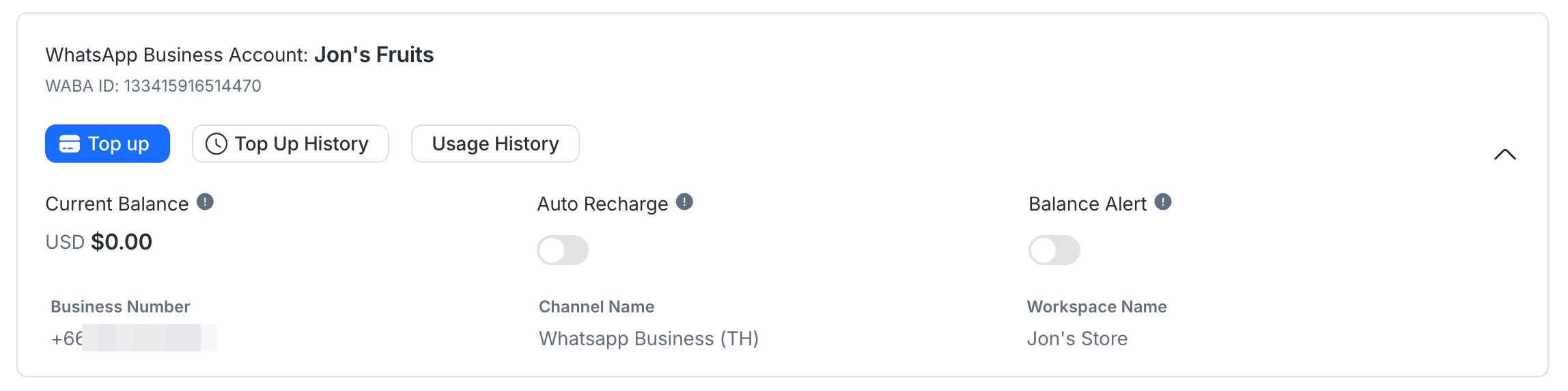The width and height of the screenshot is (1568, 391).
Task: Click the info icon beside Balance Alert
Action: click(x=1163, y=202)
